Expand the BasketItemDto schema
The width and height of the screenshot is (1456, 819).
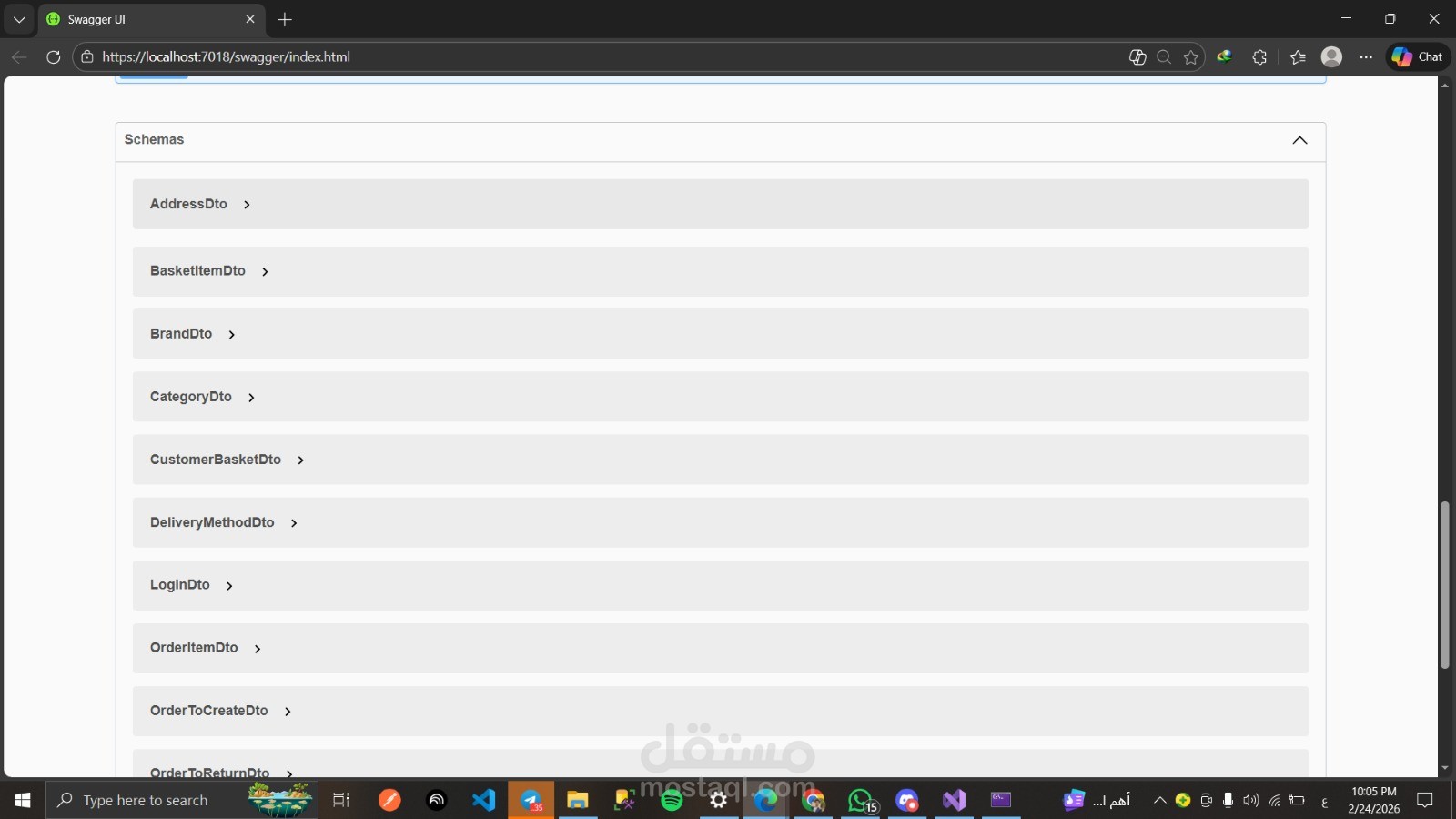point(721,271)
